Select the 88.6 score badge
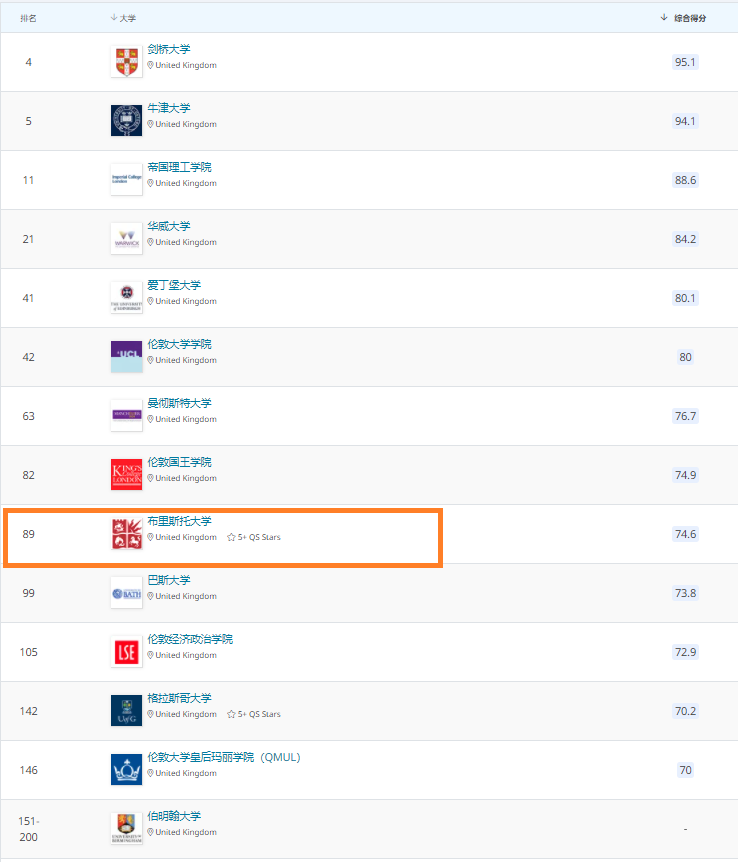The width and height of the screenshot is (738, 862). [685, 180]
